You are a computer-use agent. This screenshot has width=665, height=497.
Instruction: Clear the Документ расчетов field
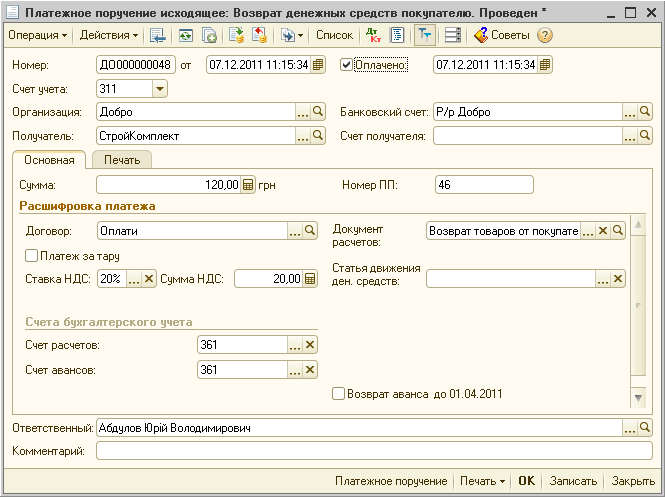point(603,231)
